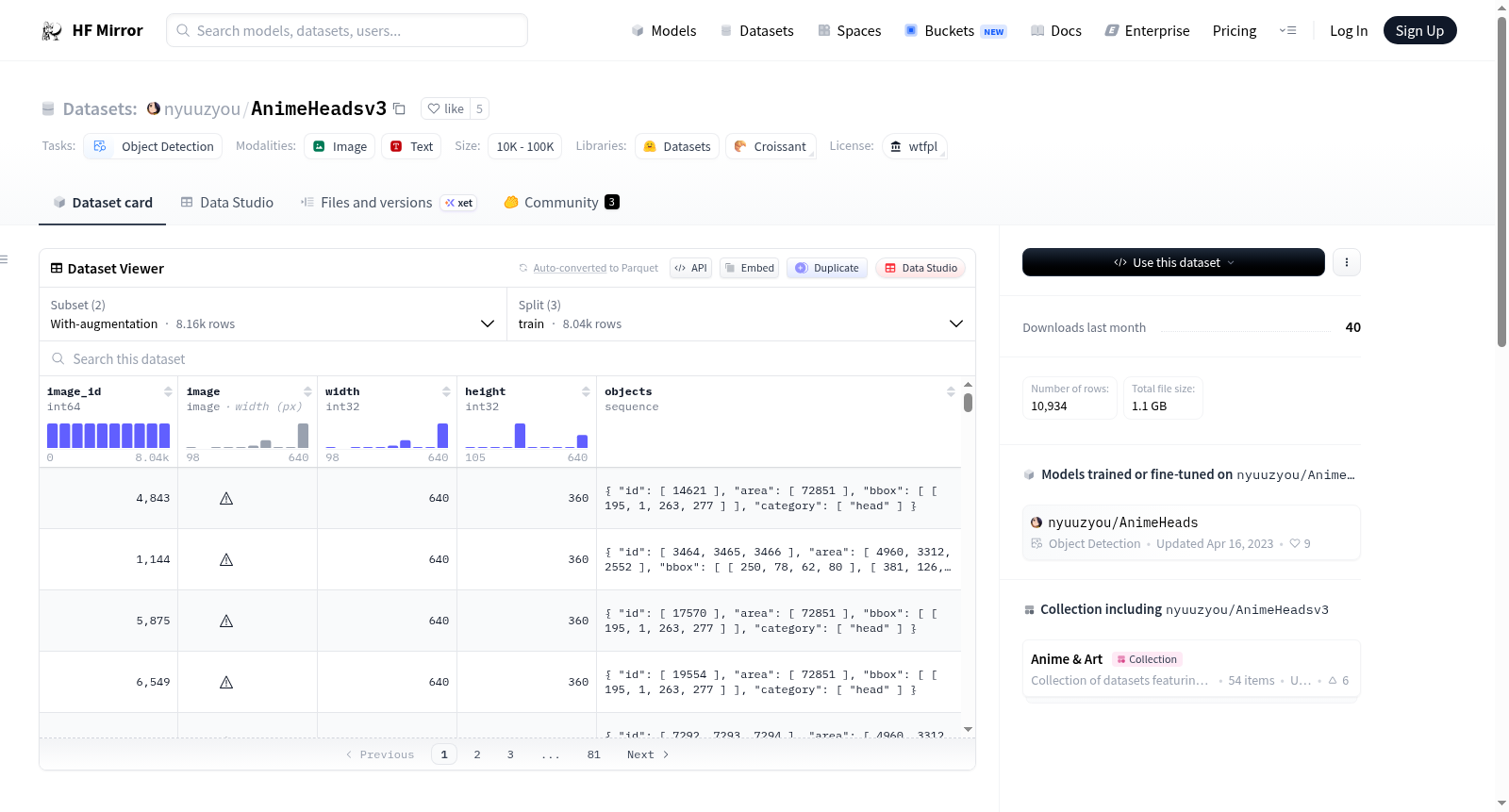Sort by the width column
Screen dimensions: 1509x812
(x=446, y=391)
